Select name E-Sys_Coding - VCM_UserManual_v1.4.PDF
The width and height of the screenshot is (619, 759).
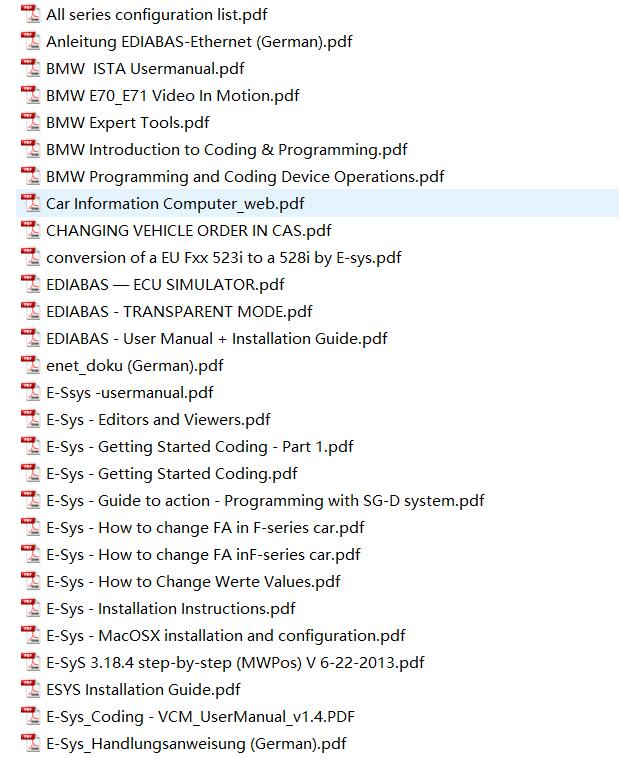[x=200, y=716]
